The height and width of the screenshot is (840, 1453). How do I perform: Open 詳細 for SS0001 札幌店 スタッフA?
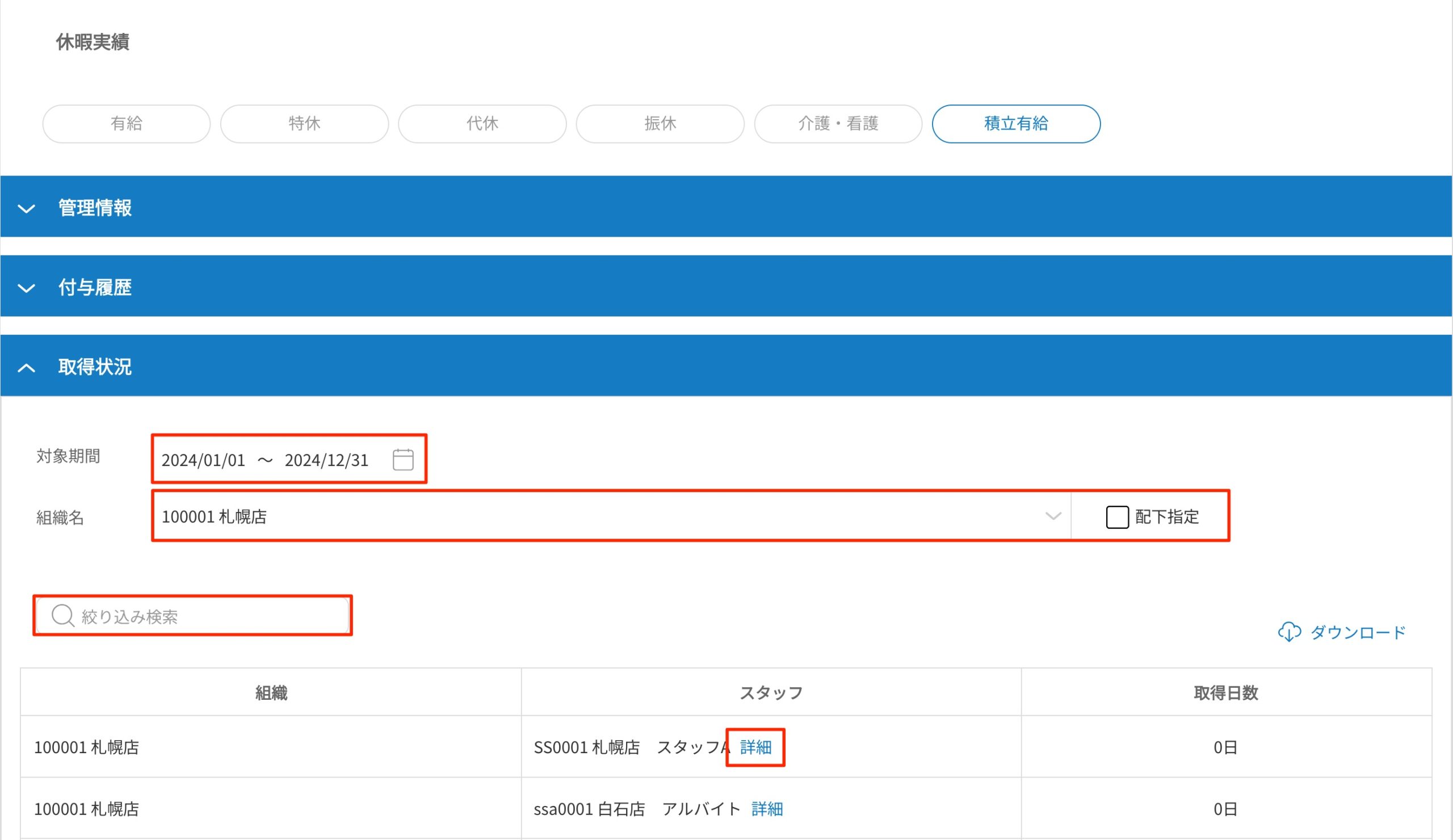pyautogui.click(x=756, y=746)
